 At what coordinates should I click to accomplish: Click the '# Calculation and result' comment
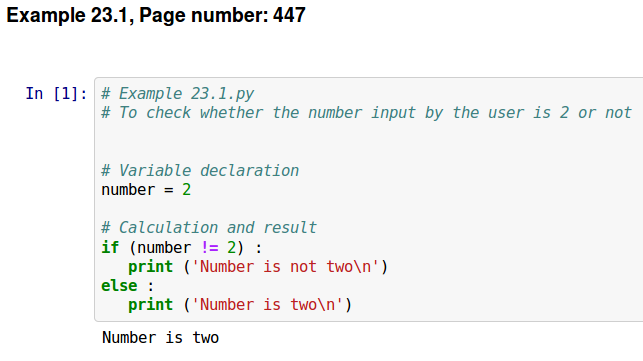(209, 228)
